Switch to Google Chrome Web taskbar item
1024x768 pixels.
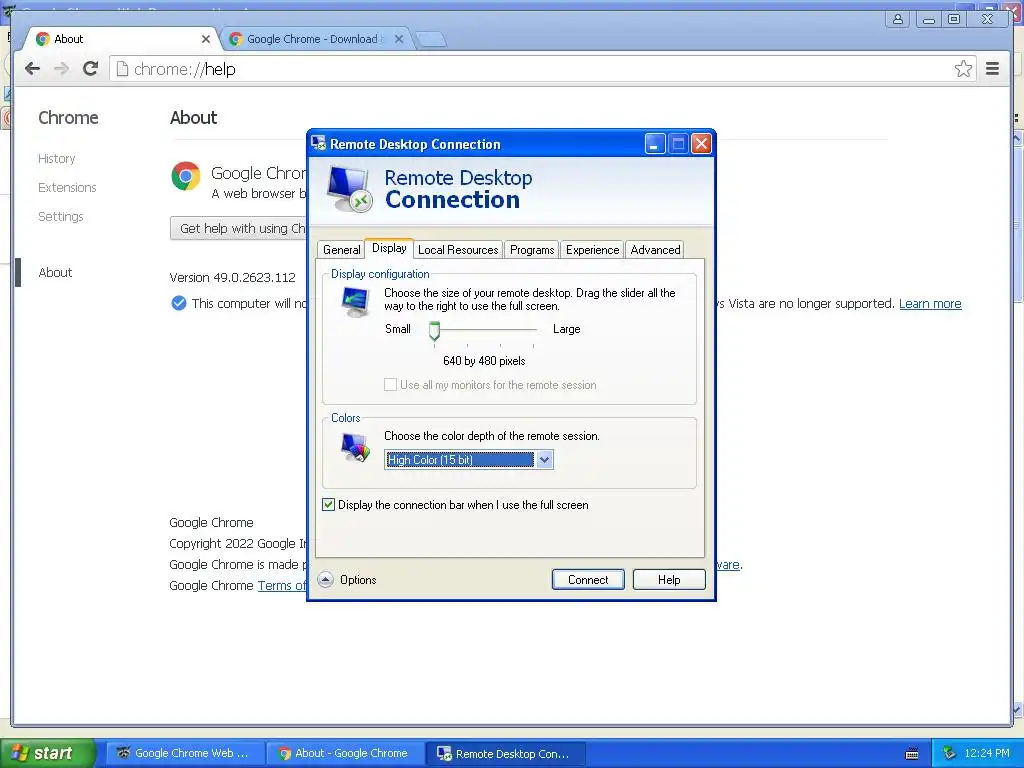point(185,753)
